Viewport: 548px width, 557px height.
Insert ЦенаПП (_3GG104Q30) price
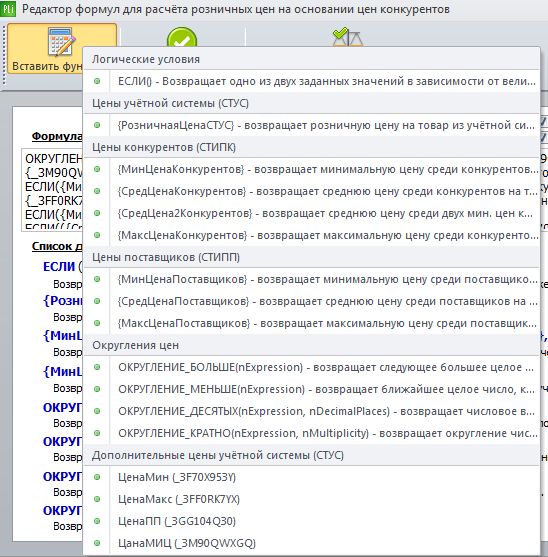[311, 521]
